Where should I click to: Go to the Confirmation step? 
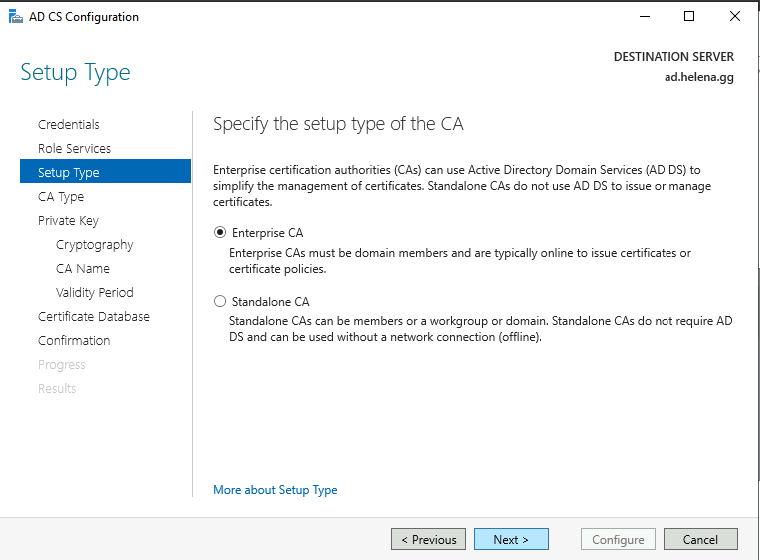[x=74, y=341]
